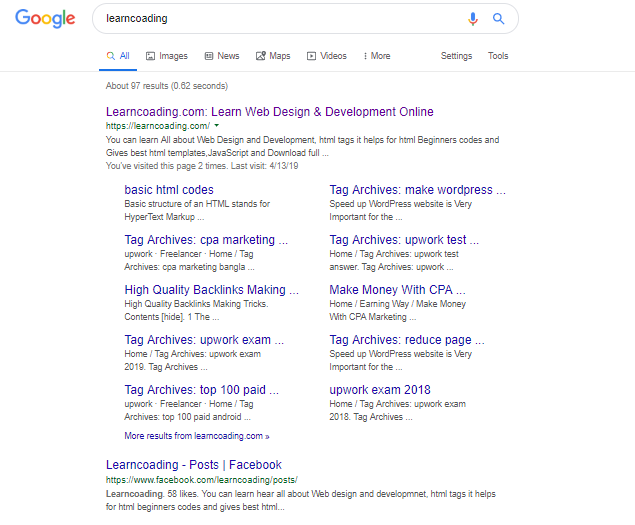
Task: Click the blue search magnifier icon
Action: (x=498, y=19)
